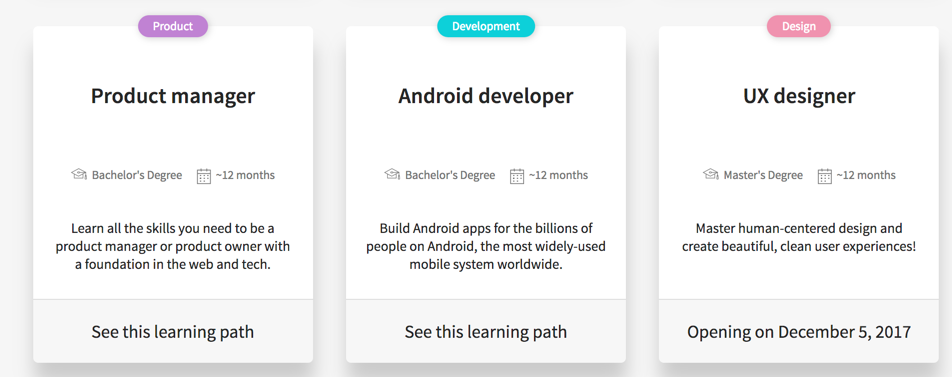
Task: Click ~12 months text on Android developer card
Action: (x=559, y=175)
